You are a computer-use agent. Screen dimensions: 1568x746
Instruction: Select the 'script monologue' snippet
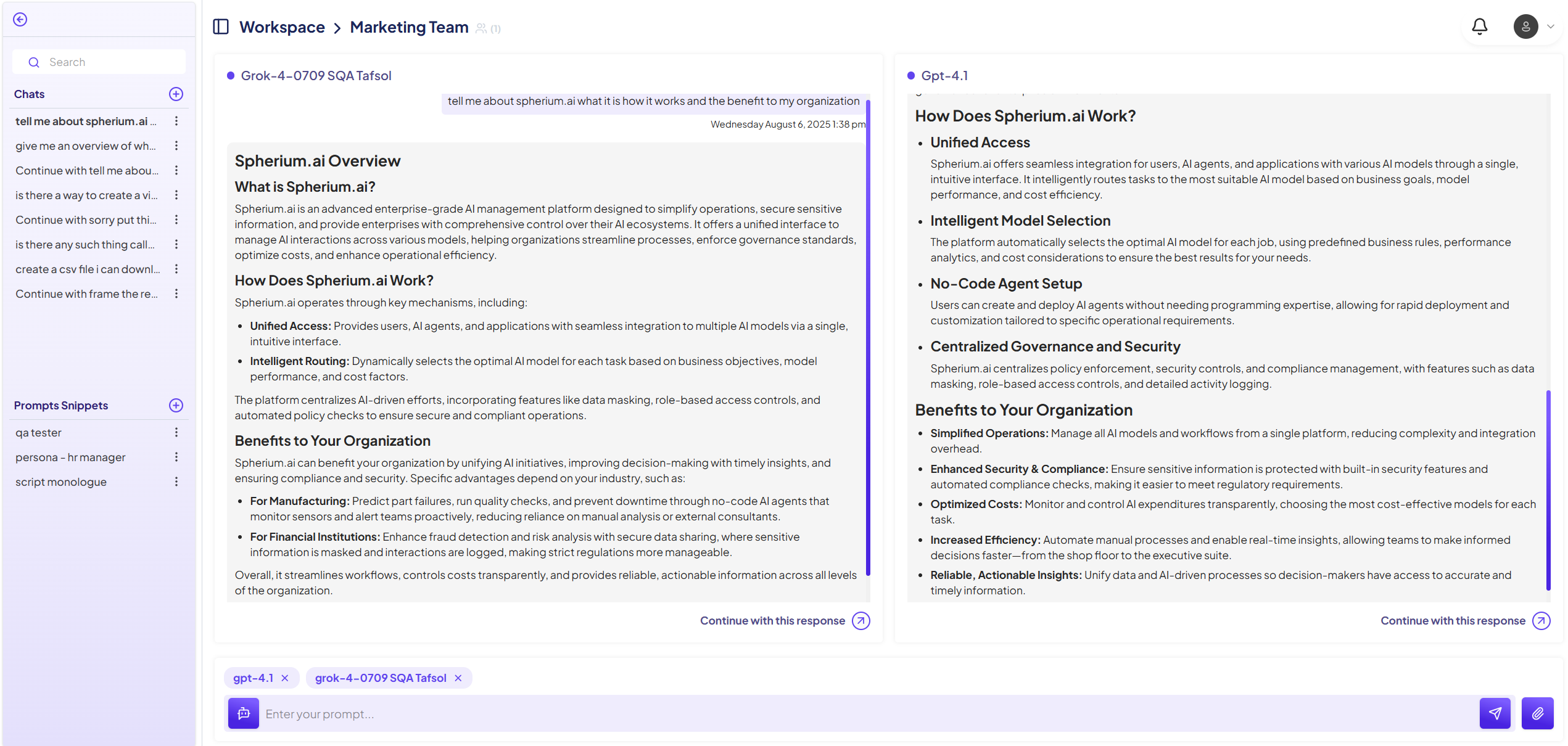pos(61,482)
